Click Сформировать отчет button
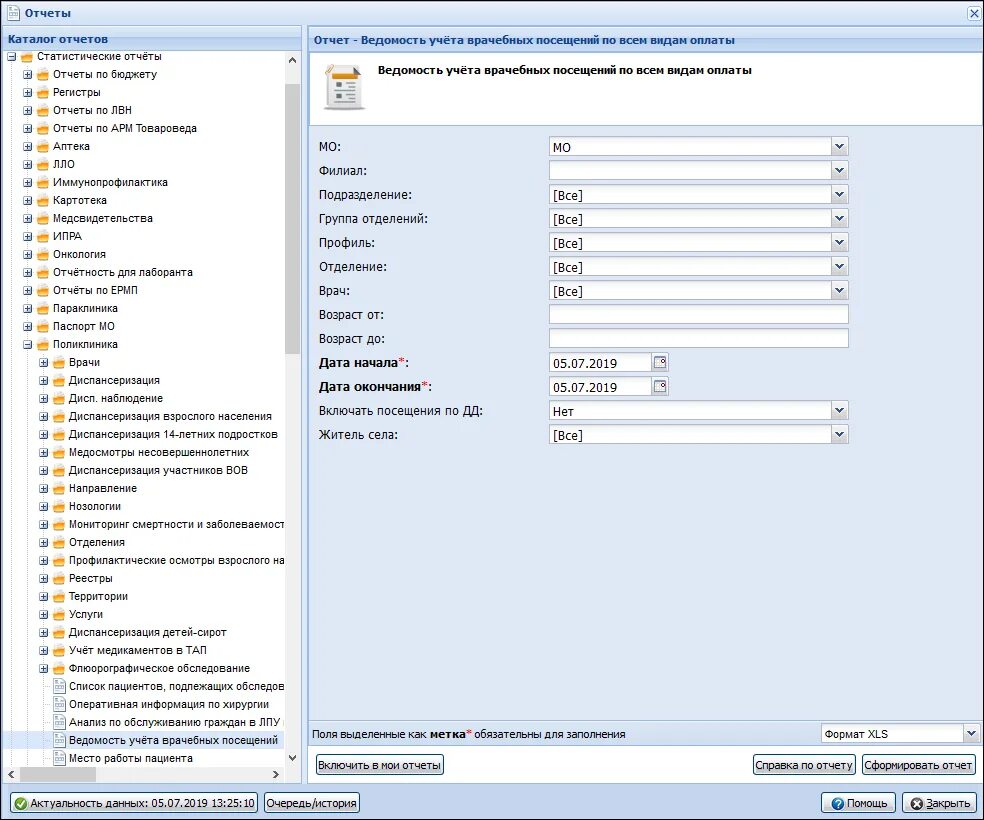 (918, 765)
